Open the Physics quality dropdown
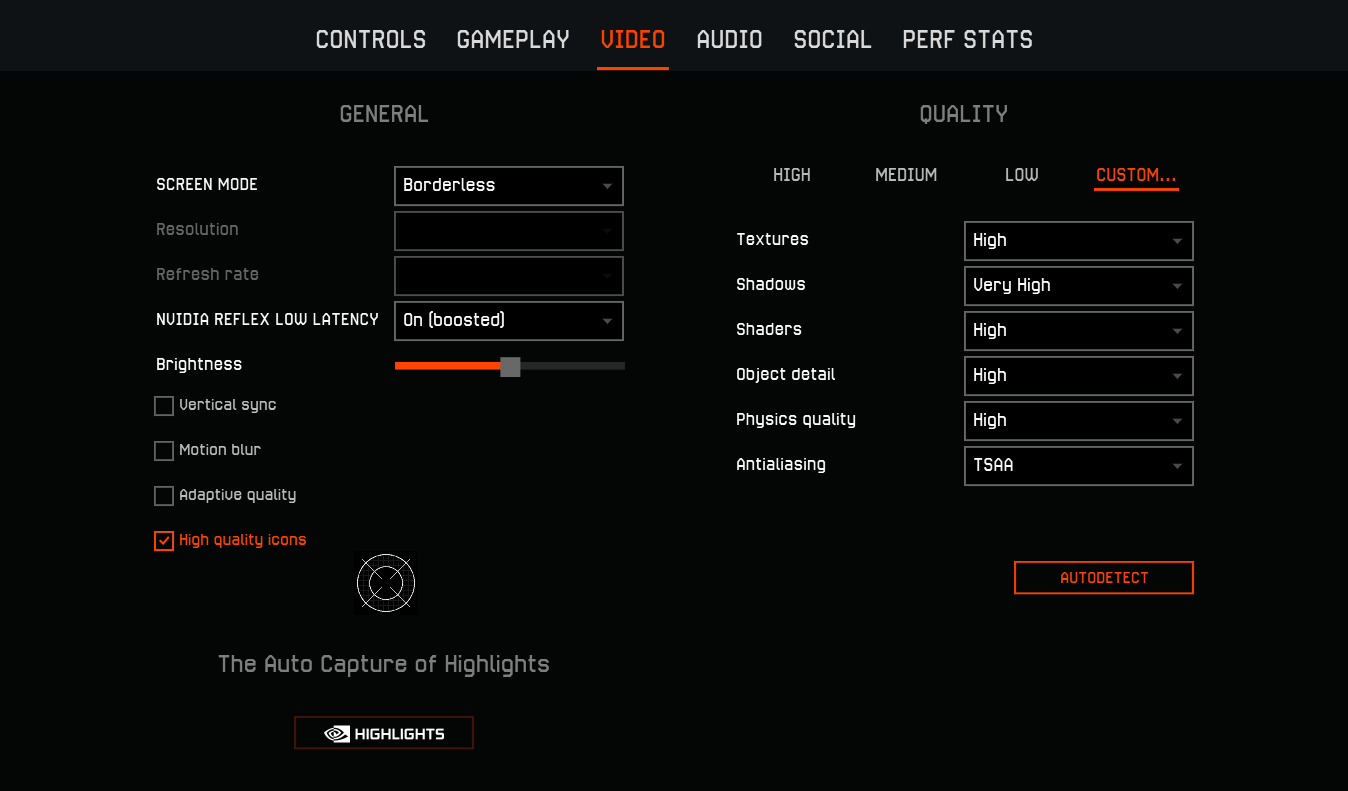 (1079, 421)
